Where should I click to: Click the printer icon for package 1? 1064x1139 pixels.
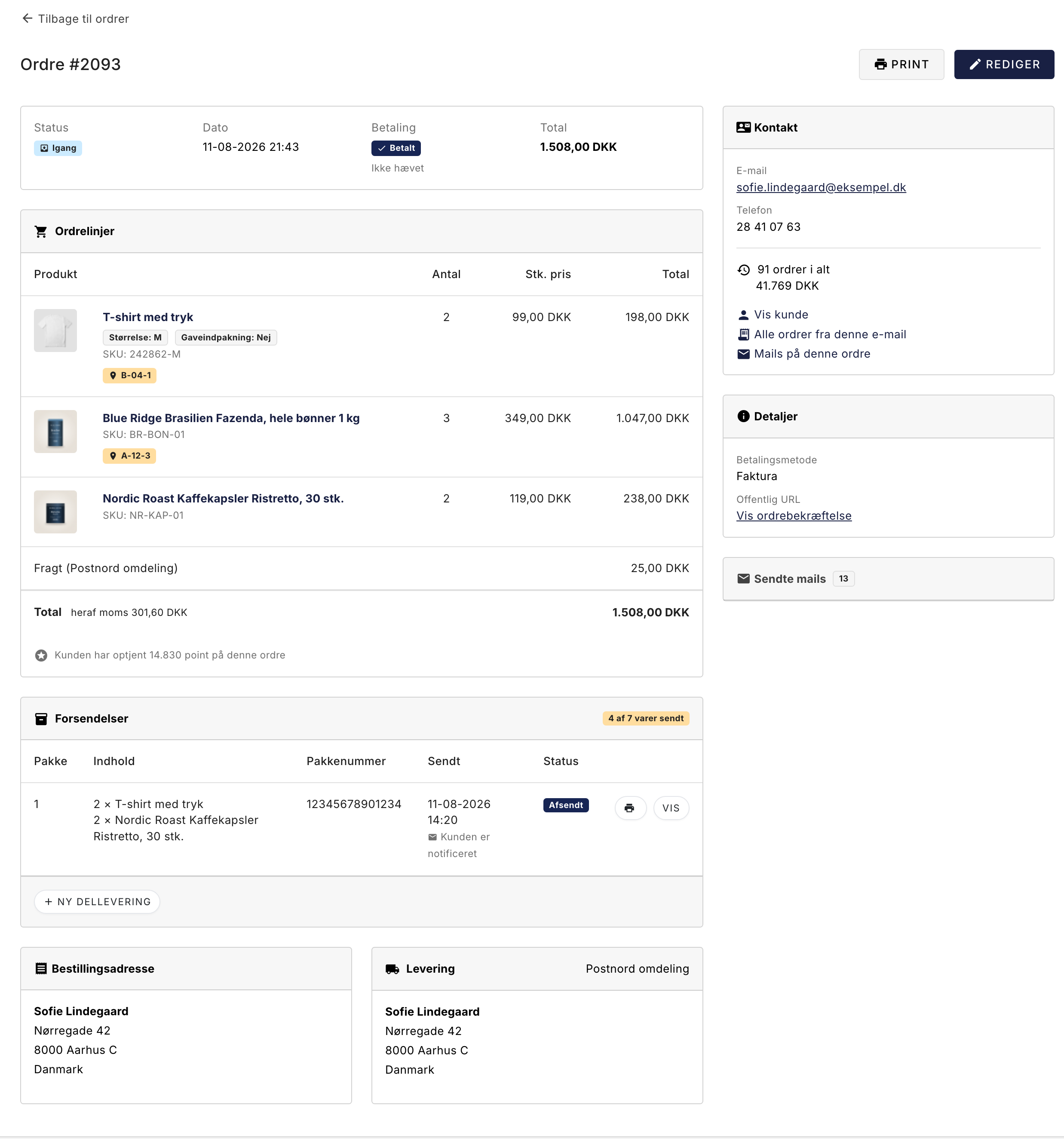click(x=630, y=808)
